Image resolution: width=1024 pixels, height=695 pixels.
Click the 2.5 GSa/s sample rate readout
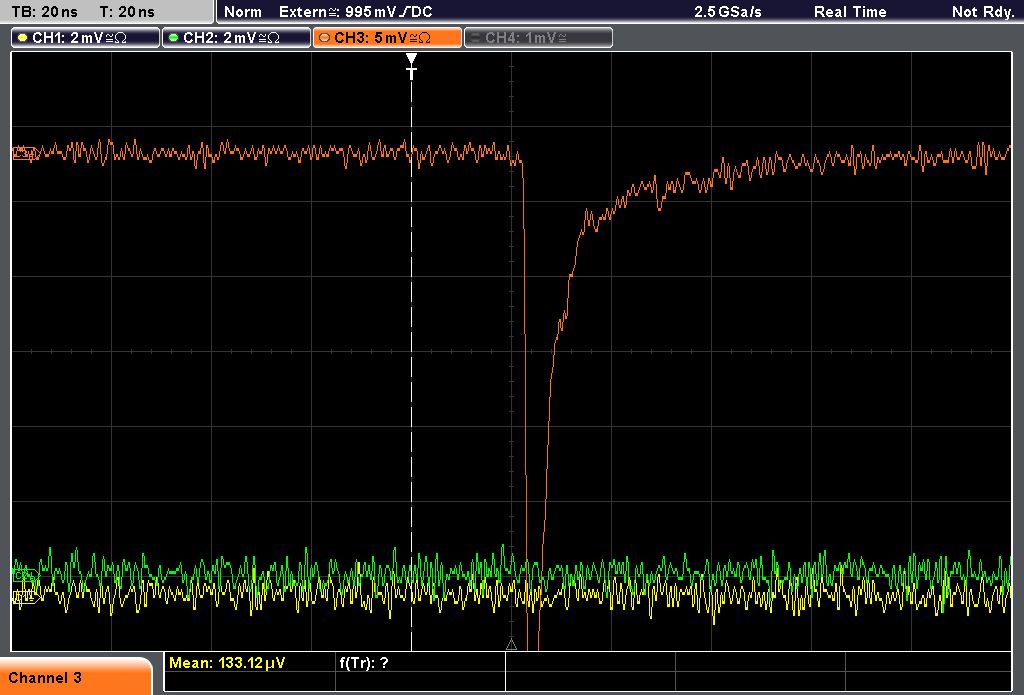click(x=728, y=12)
